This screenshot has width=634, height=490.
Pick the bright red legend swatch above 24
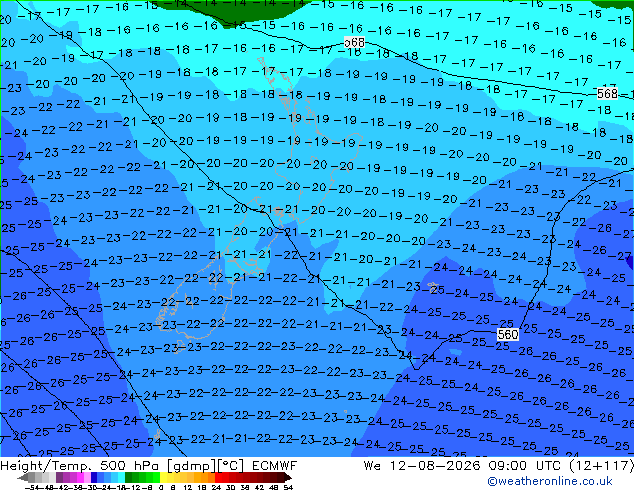pos(218,477)
